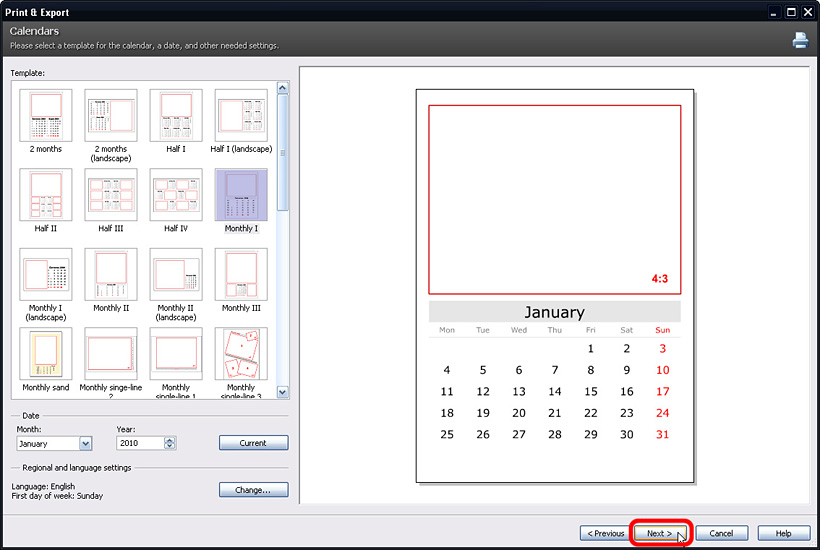Click the template list scroll down arrow
The image size is (820, 550).
click(282, 392)
